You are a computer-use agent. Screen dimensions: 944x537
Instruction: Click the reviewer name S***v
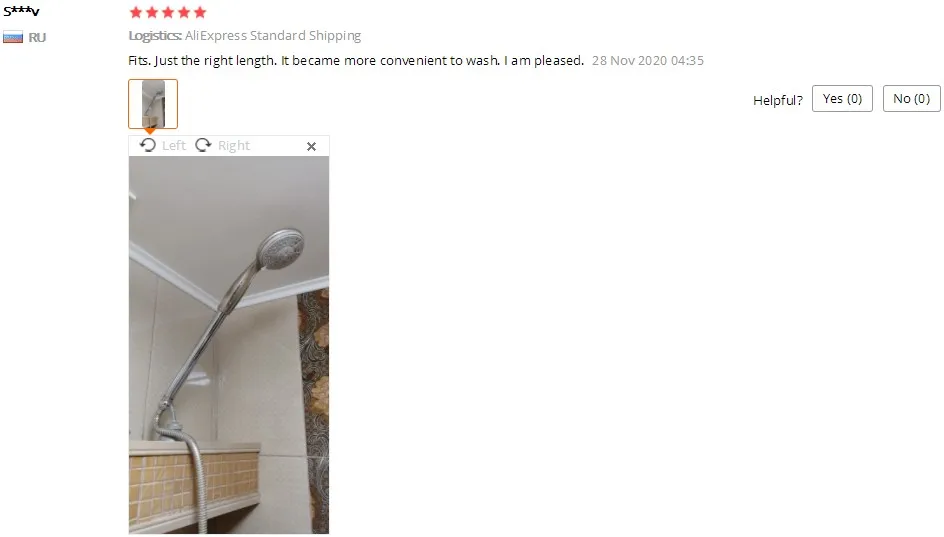[21, 11]
